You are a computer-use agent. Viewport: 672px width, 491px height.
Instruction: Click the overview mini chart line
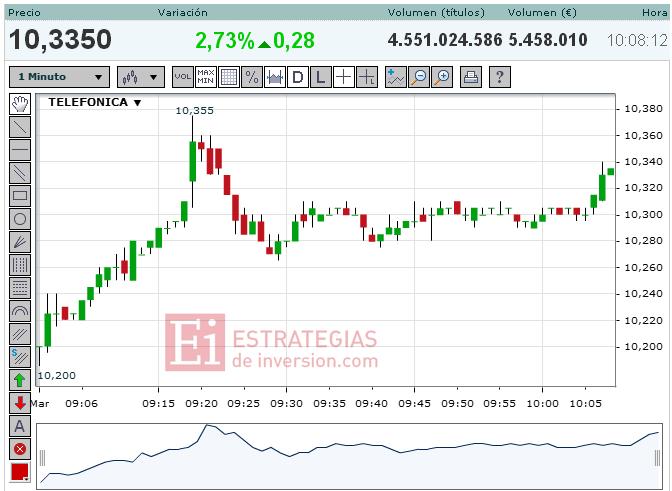(349, 456)
